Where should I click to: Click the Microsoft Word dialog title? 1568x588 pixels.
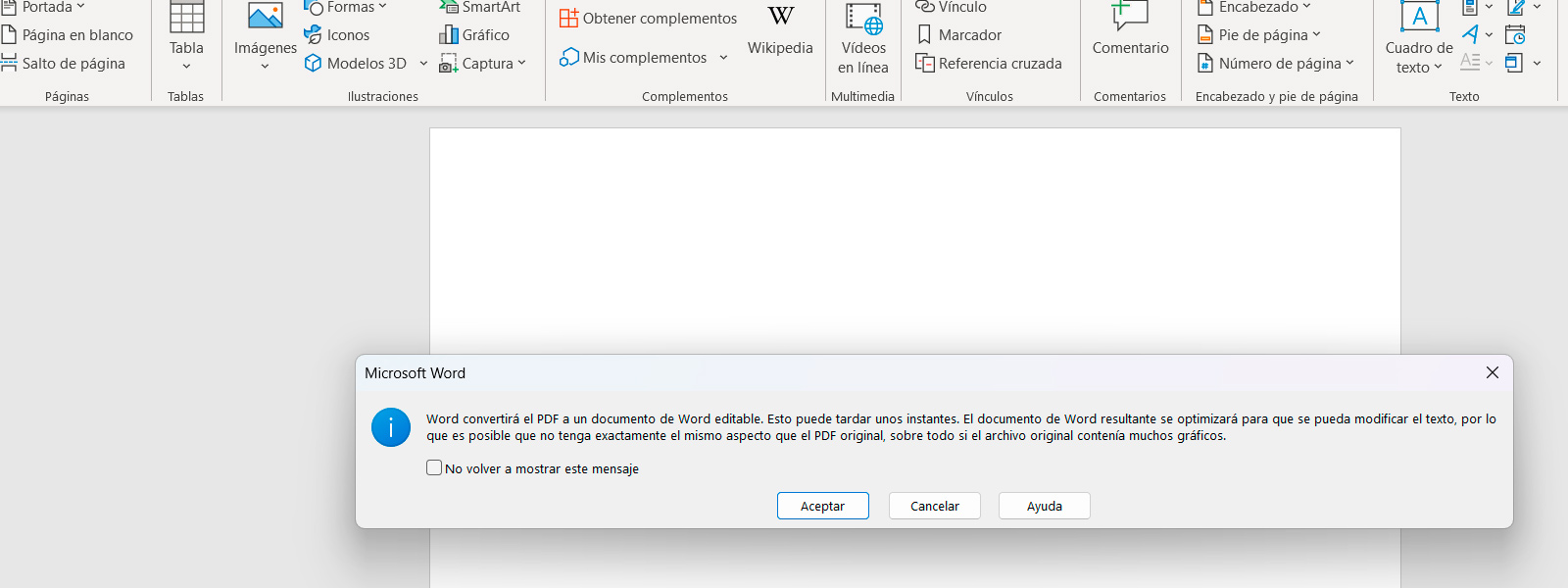pyautogui.click(x=416, y=373)
